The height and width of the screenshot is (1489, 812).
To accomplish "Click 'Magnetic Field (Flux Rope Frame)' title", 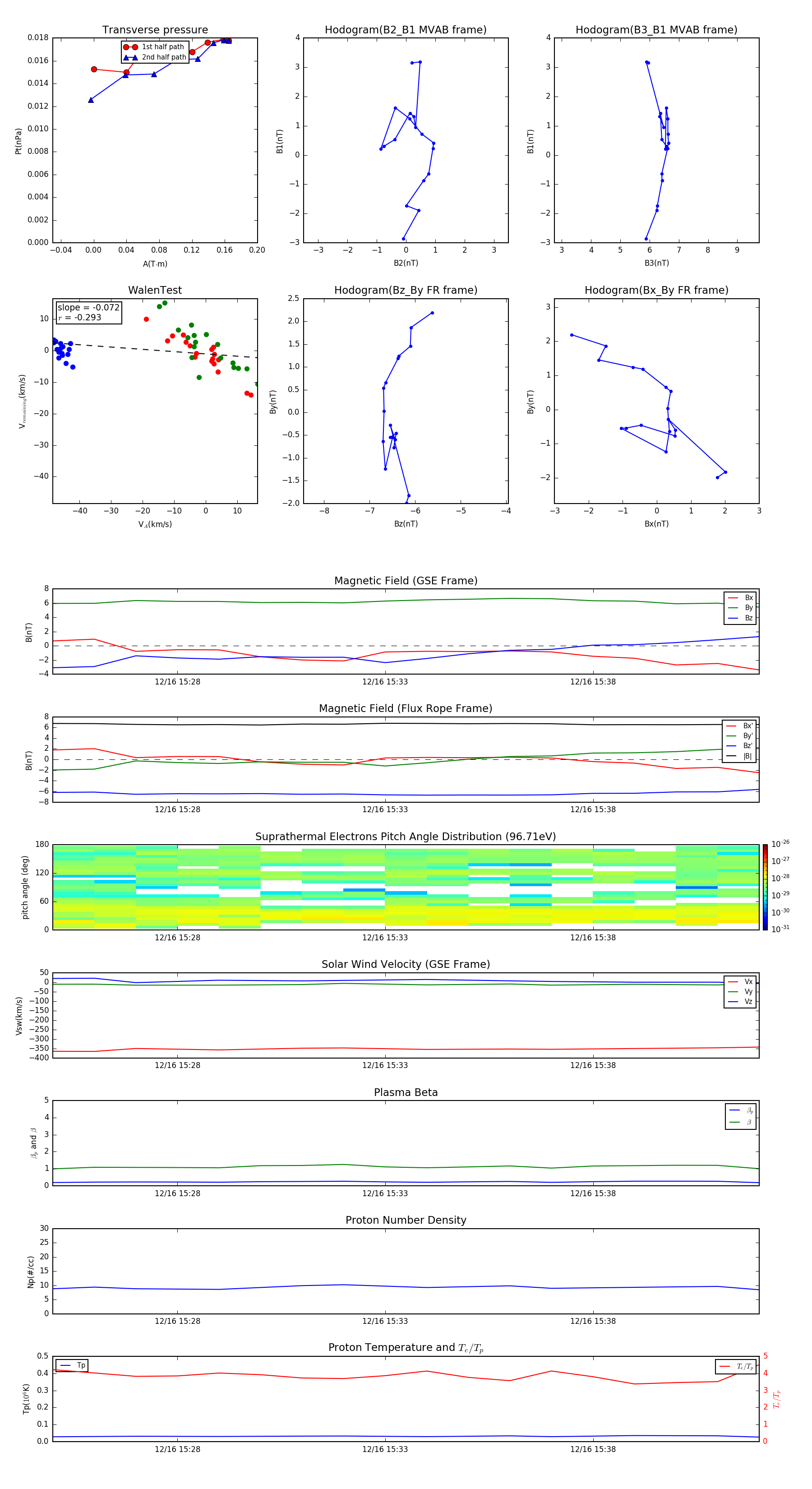I will (406, 709).
